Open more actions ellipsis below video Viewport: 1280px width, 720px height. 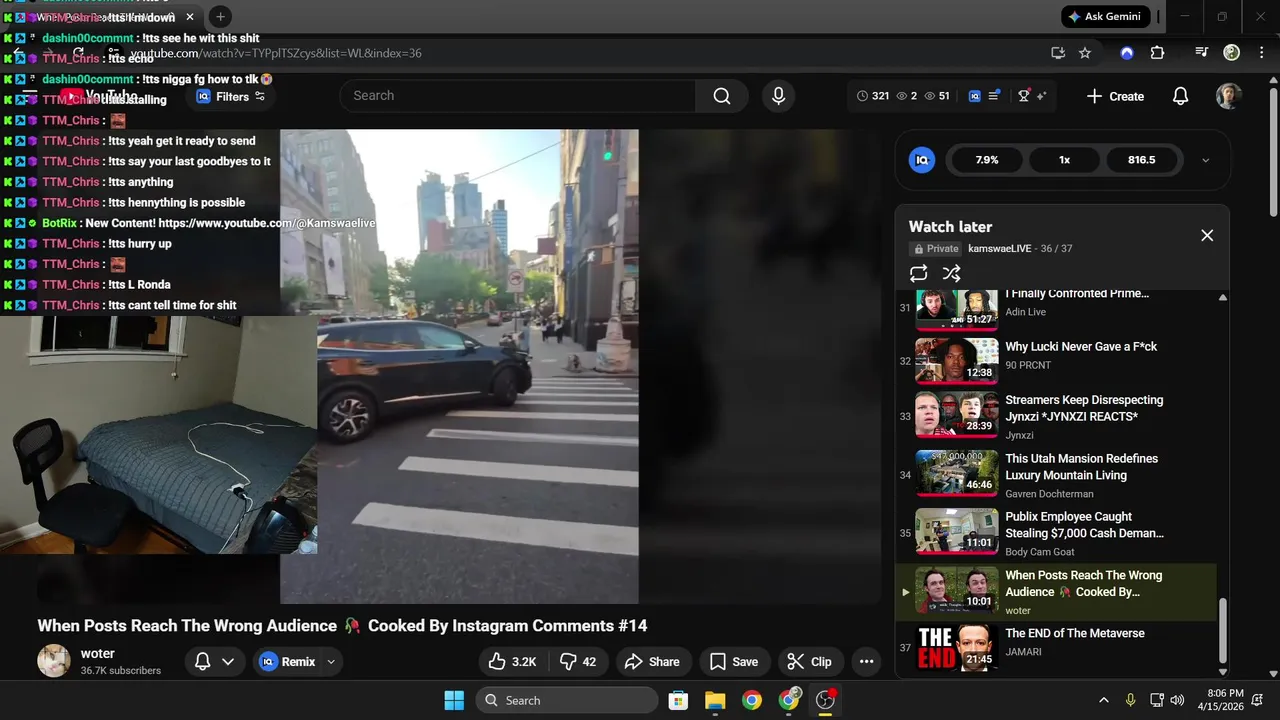[866, 661]
